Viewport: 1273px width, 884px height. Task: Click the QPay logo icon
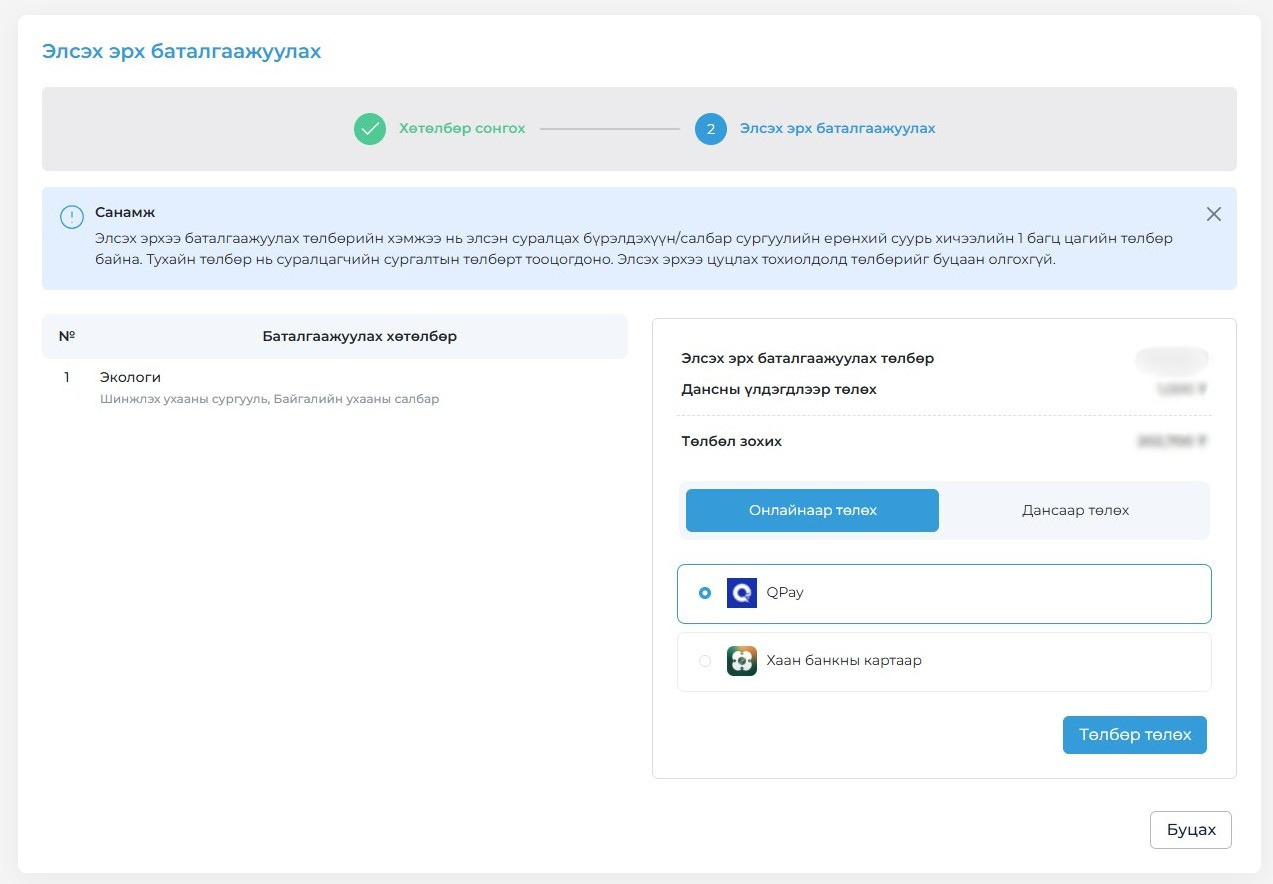pos(742,593)
